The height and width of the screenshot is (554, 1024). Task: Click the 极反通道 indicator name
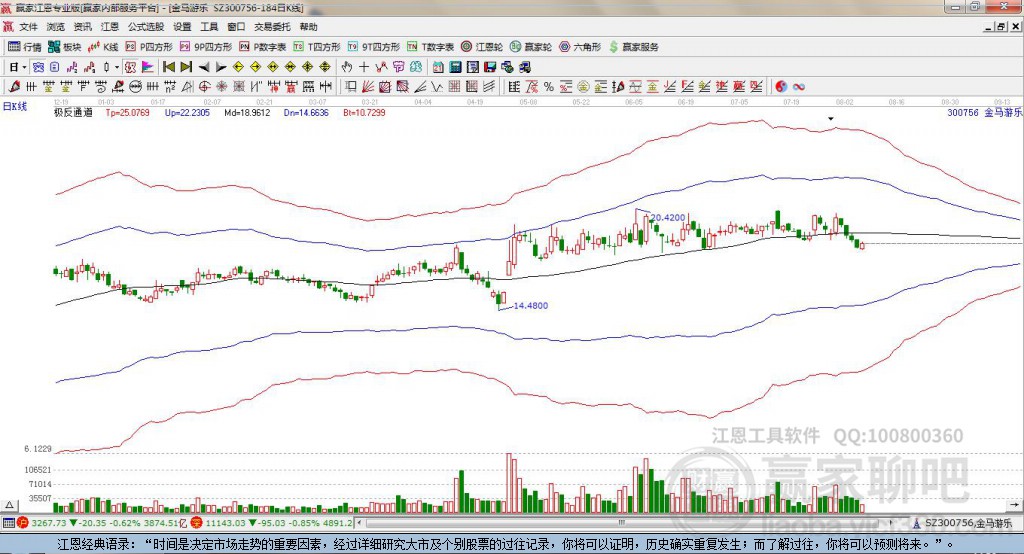(73, 112)
